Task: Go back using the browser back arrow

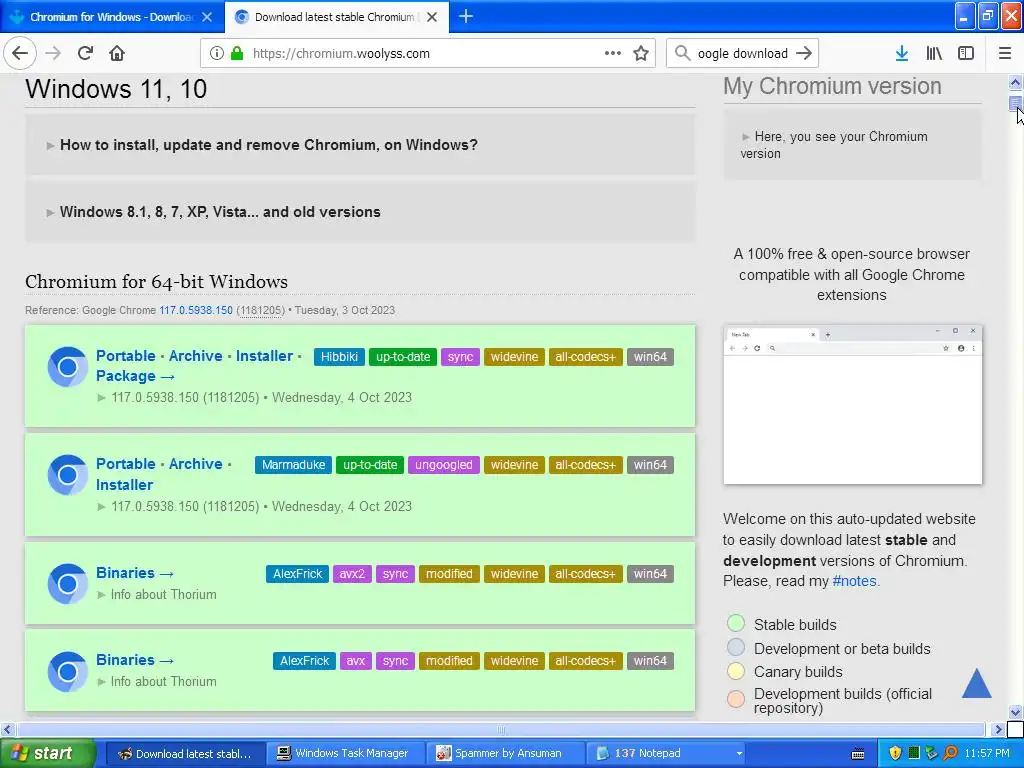Action: coord(20,53)
